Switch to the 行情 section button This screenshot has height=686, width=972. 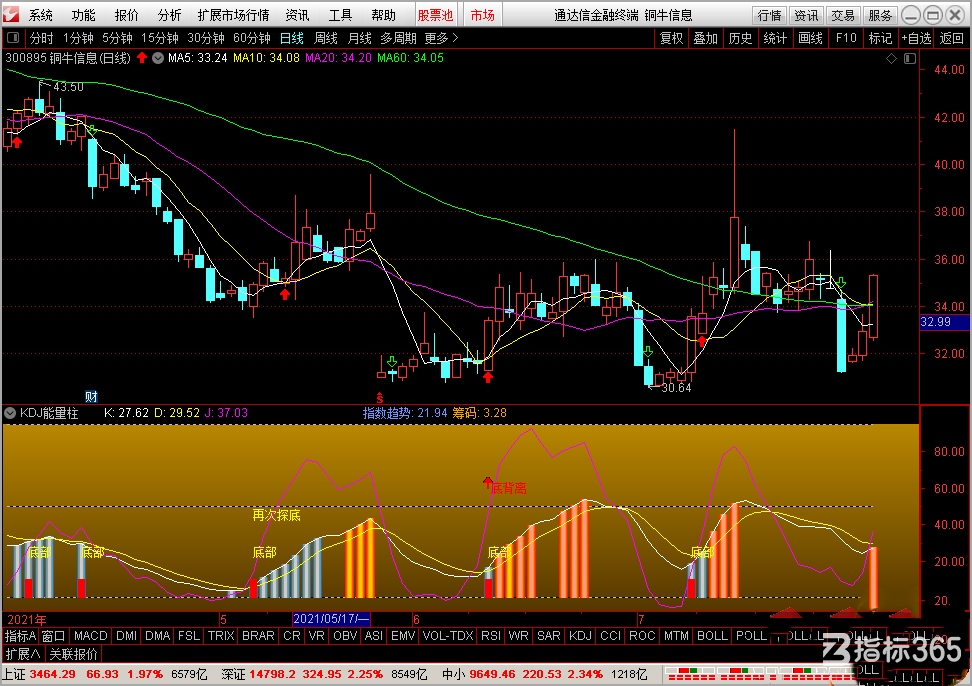click(x=769, y=15)
